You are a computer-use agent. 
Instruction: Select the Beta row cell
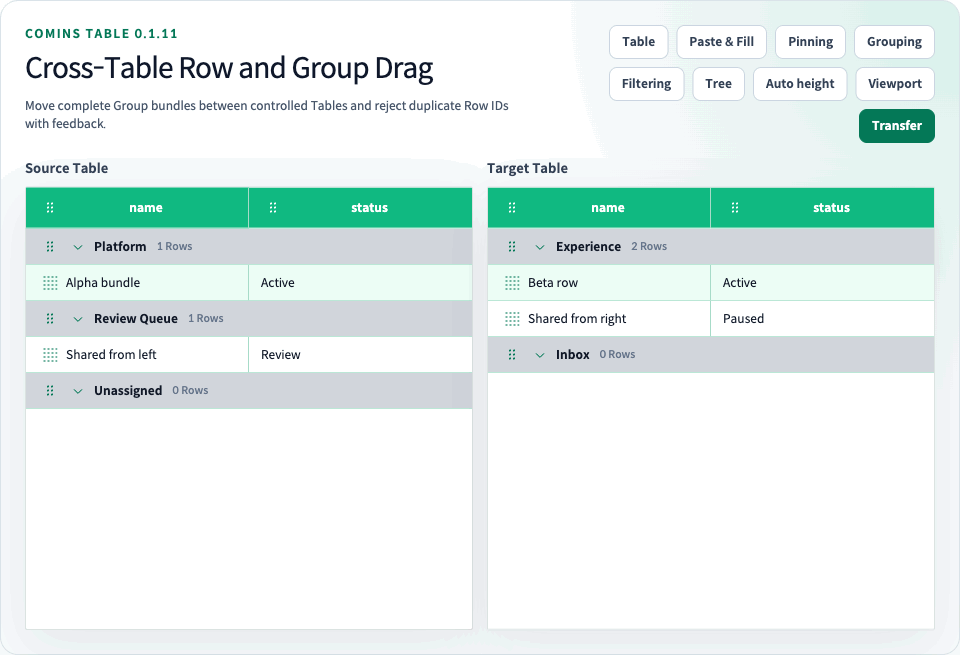click(x=599, y=283)
